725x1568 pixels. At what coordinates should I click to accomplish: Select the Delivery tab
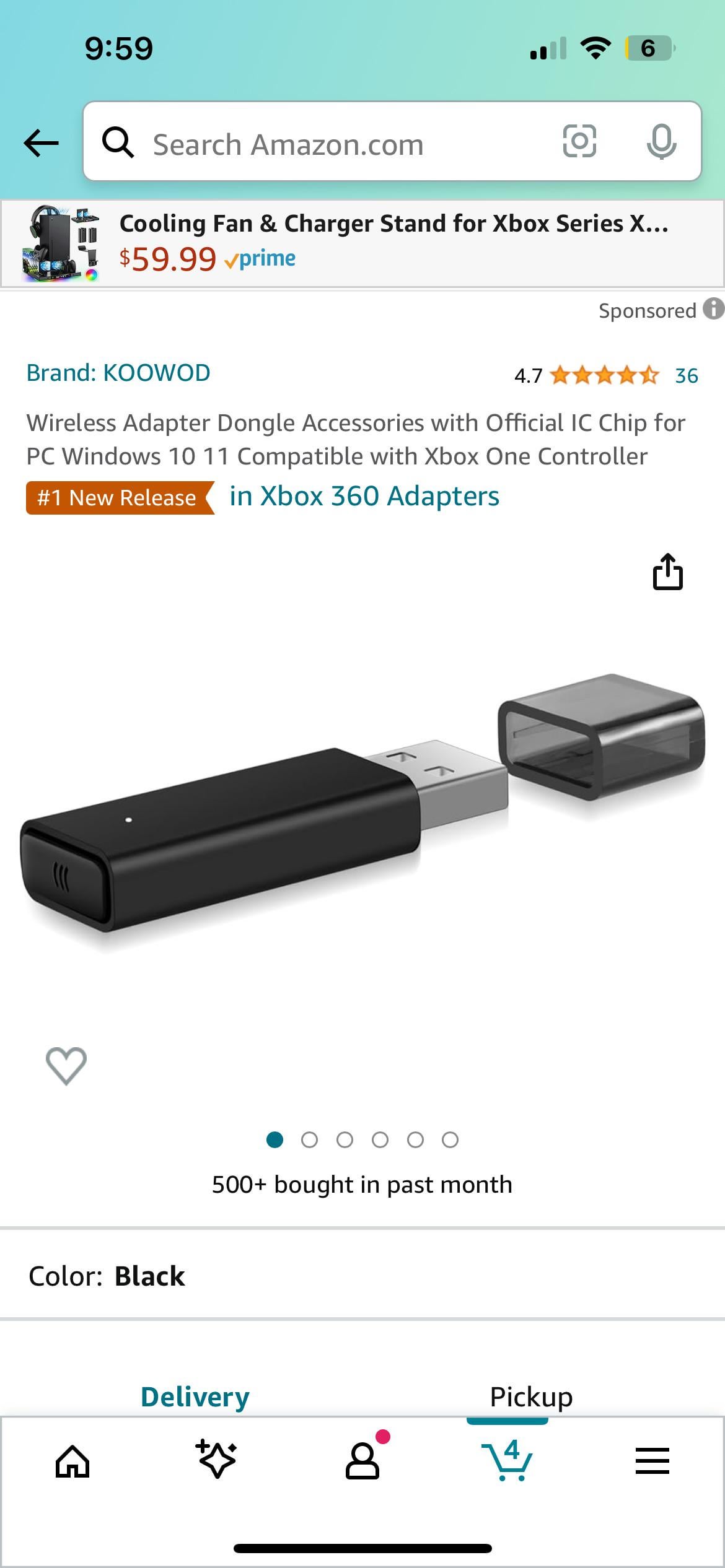(x=195, y=1396)
